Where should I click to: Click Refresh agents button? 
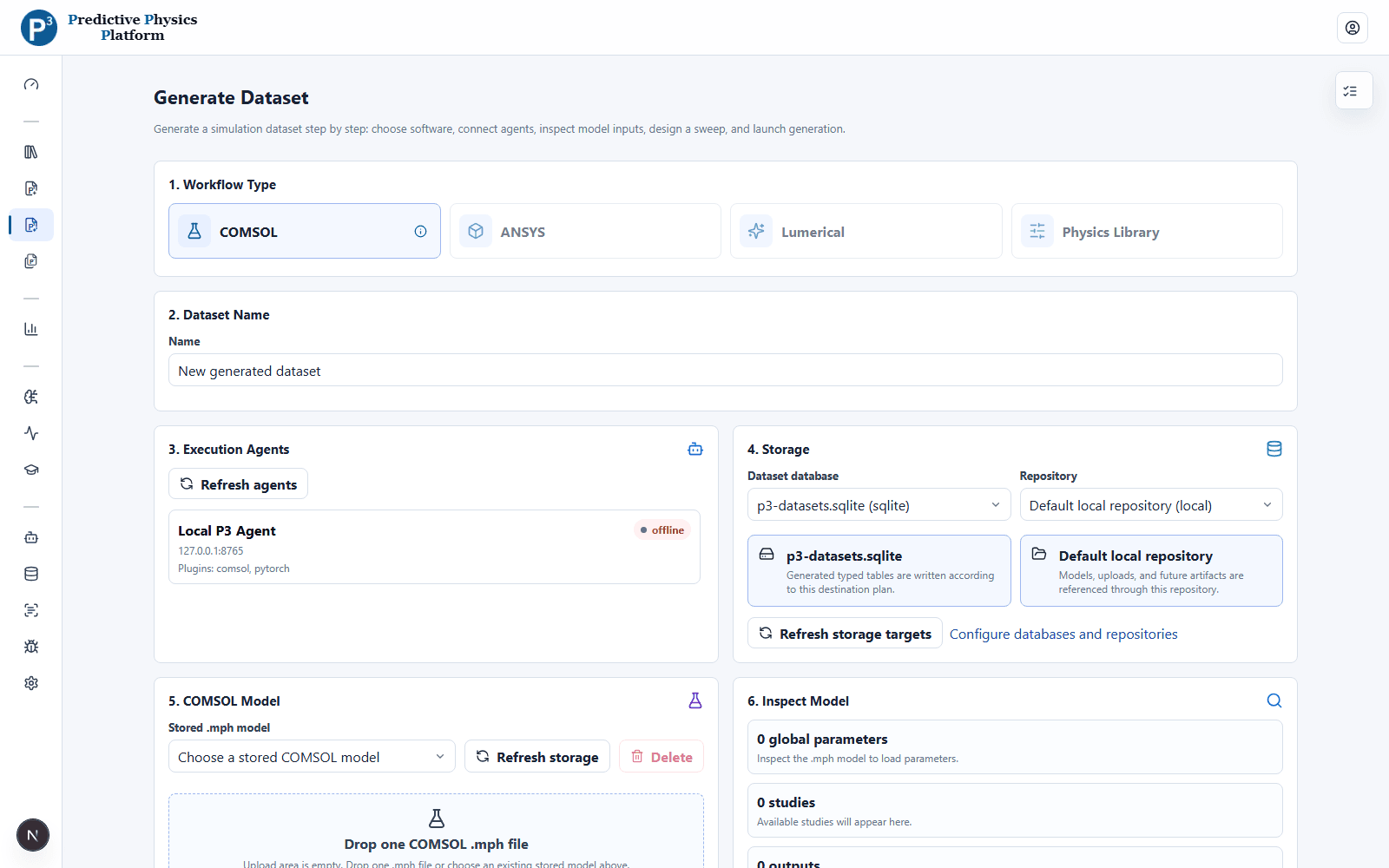coord(238,484)
